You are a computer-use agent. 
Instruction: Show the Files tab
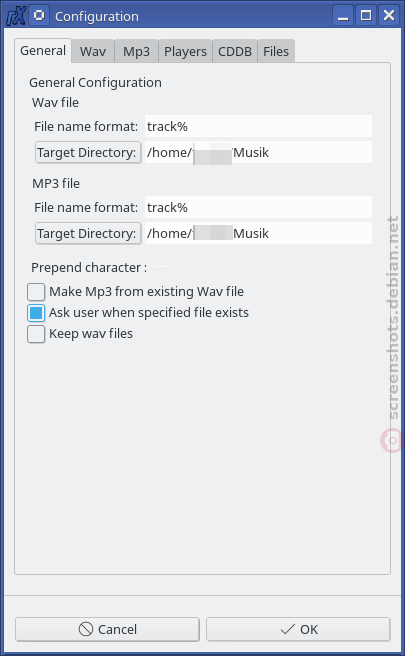tap(276, 51)
